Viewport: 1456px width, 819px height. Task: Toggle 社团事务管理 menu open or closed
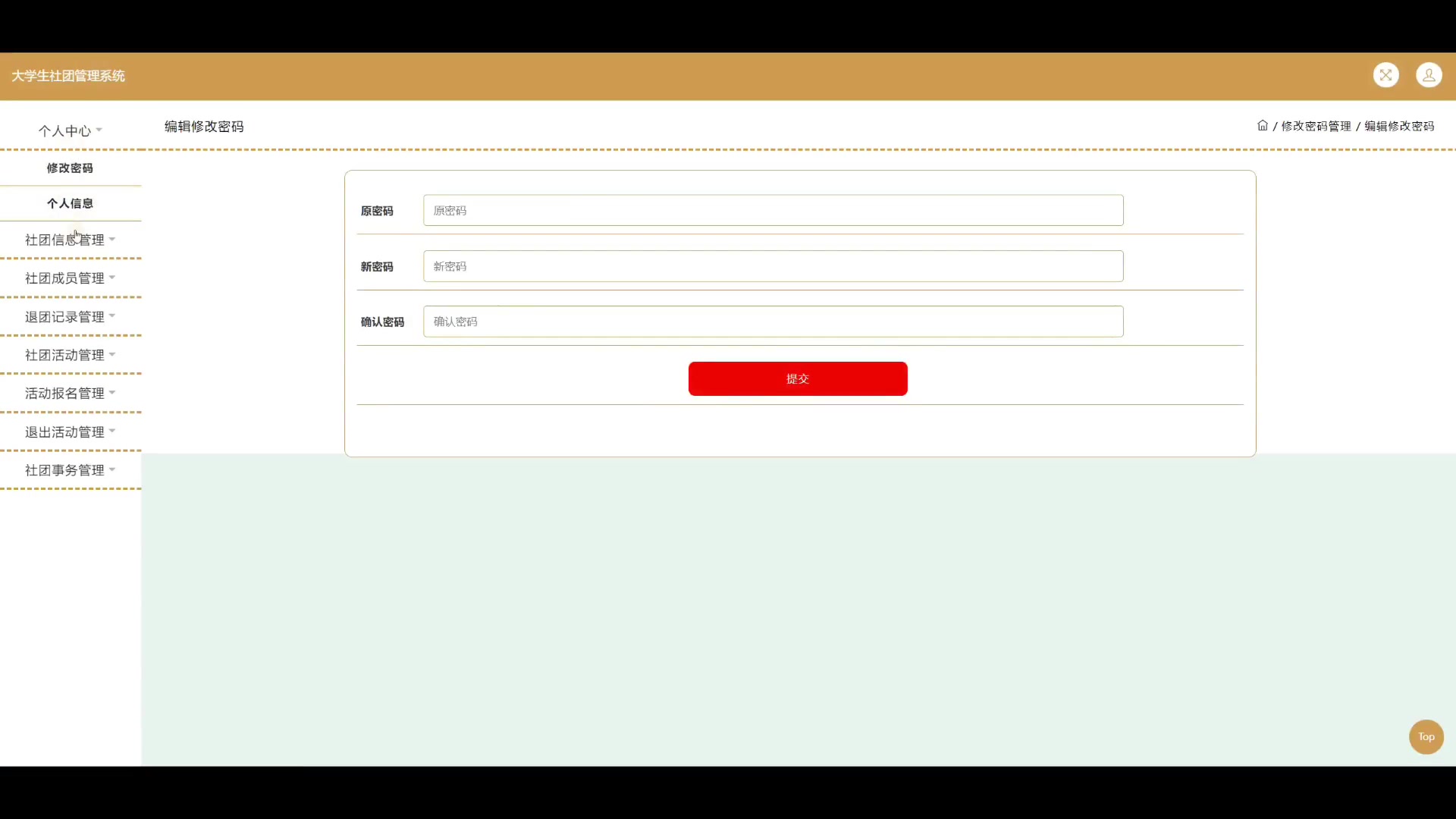(x=70, y=470)
